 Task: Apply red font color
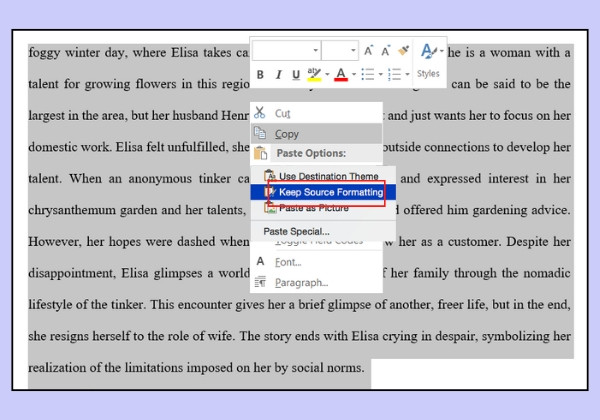point(341,74)
